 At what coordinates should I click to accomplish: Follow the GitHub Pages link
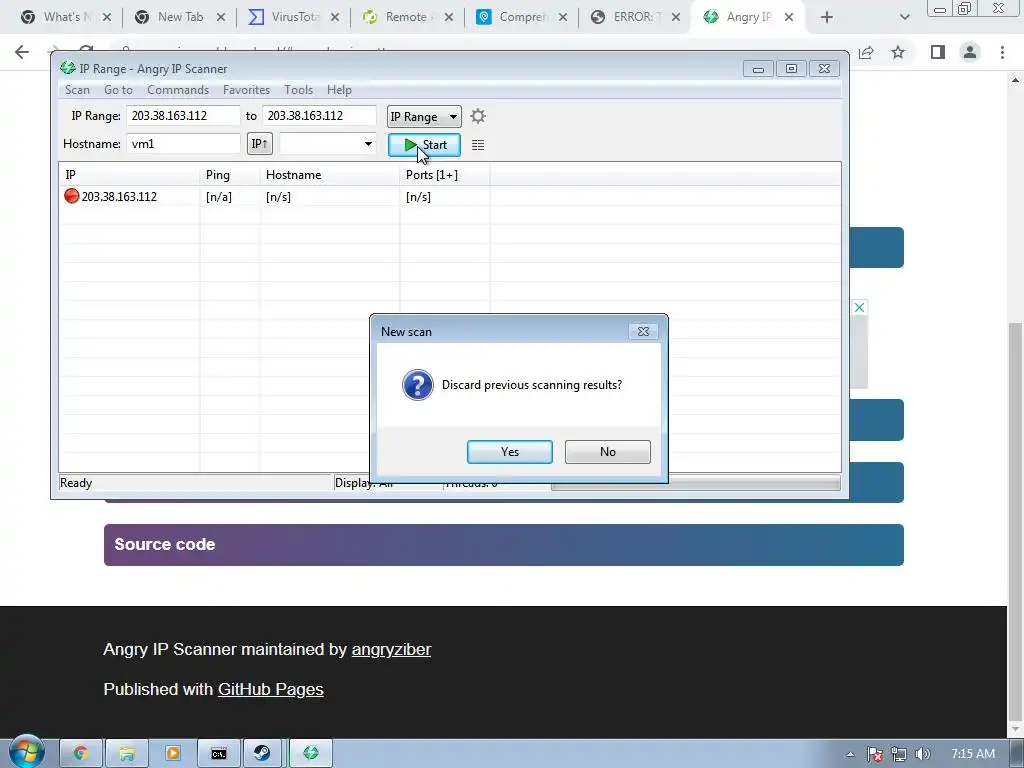point(270,690)
